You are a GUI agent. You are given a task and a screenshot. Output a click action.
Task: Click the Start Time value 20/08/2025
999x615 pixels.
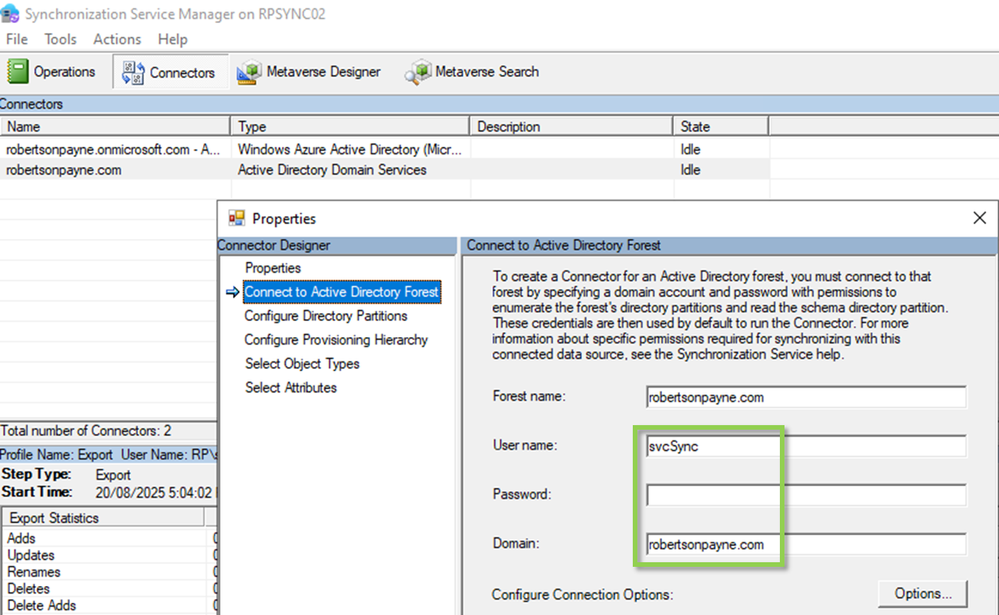pyautogui.click(x=154, y=493)
